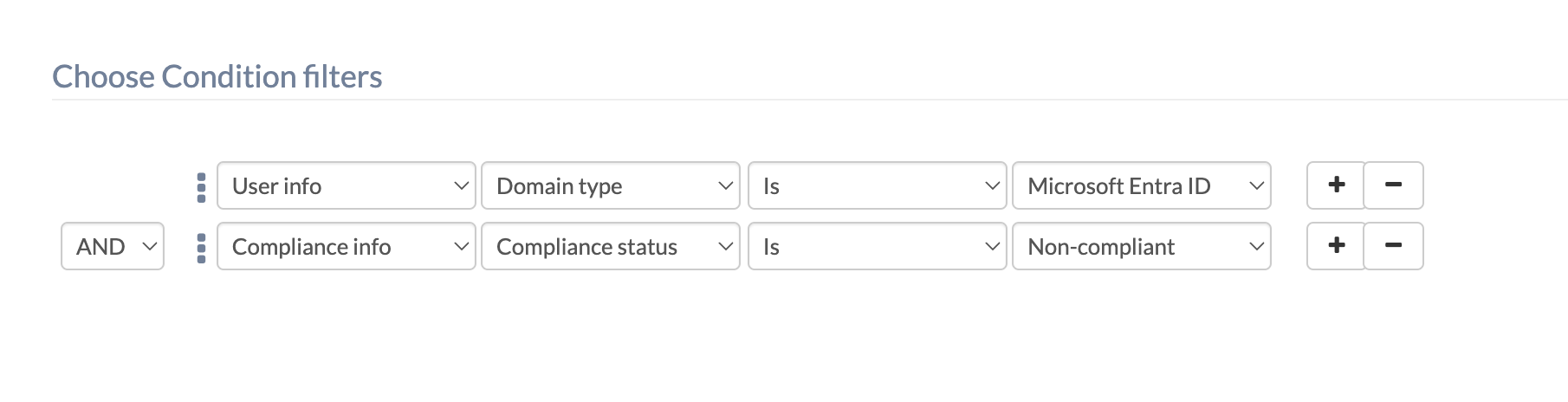Screen dimensions: 1568x402
Task: Open the Is operator in Domain type row
Action: [x=878, y=185]
